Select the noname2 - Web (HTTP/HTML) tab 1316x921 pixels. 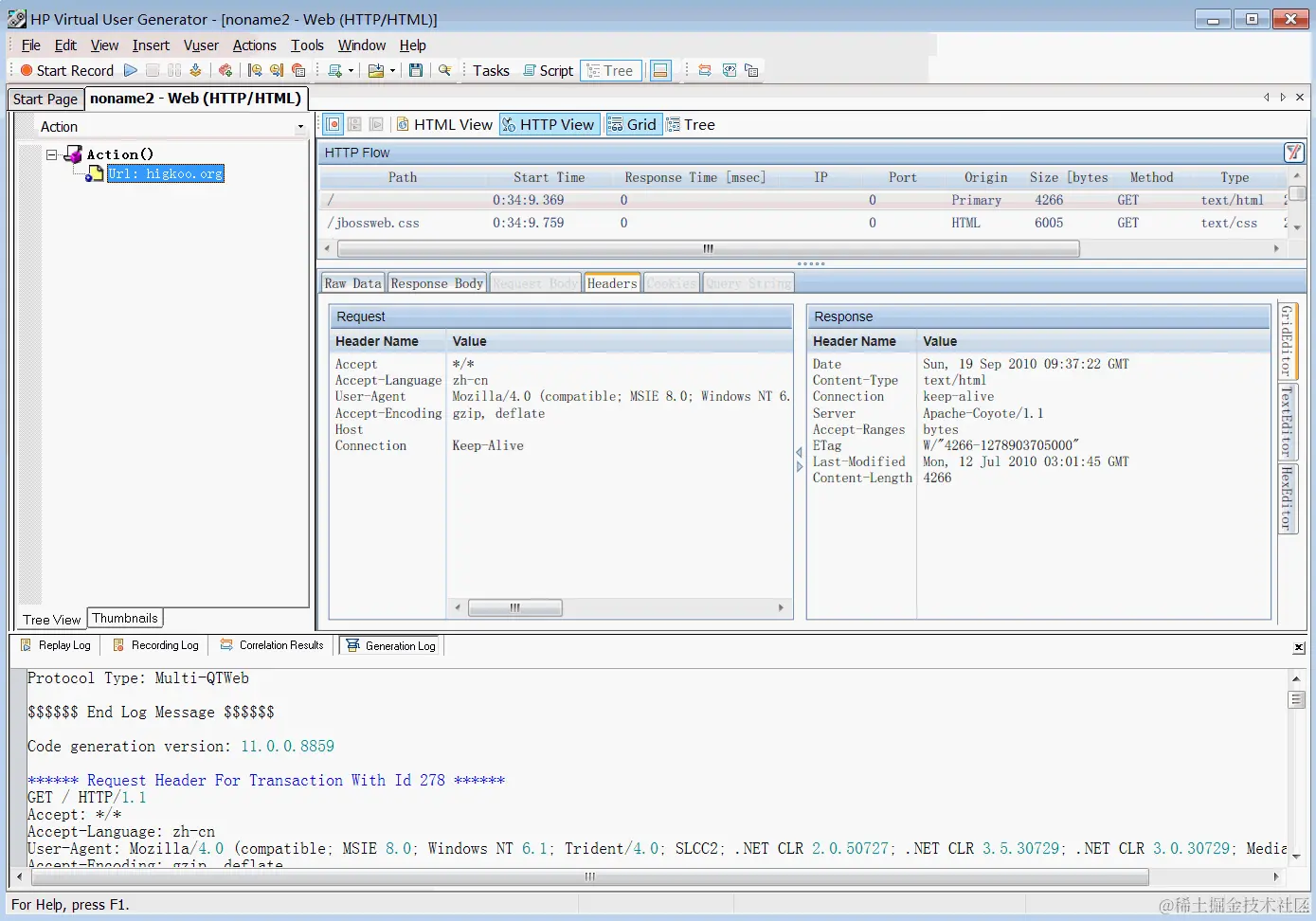point(196,98)
